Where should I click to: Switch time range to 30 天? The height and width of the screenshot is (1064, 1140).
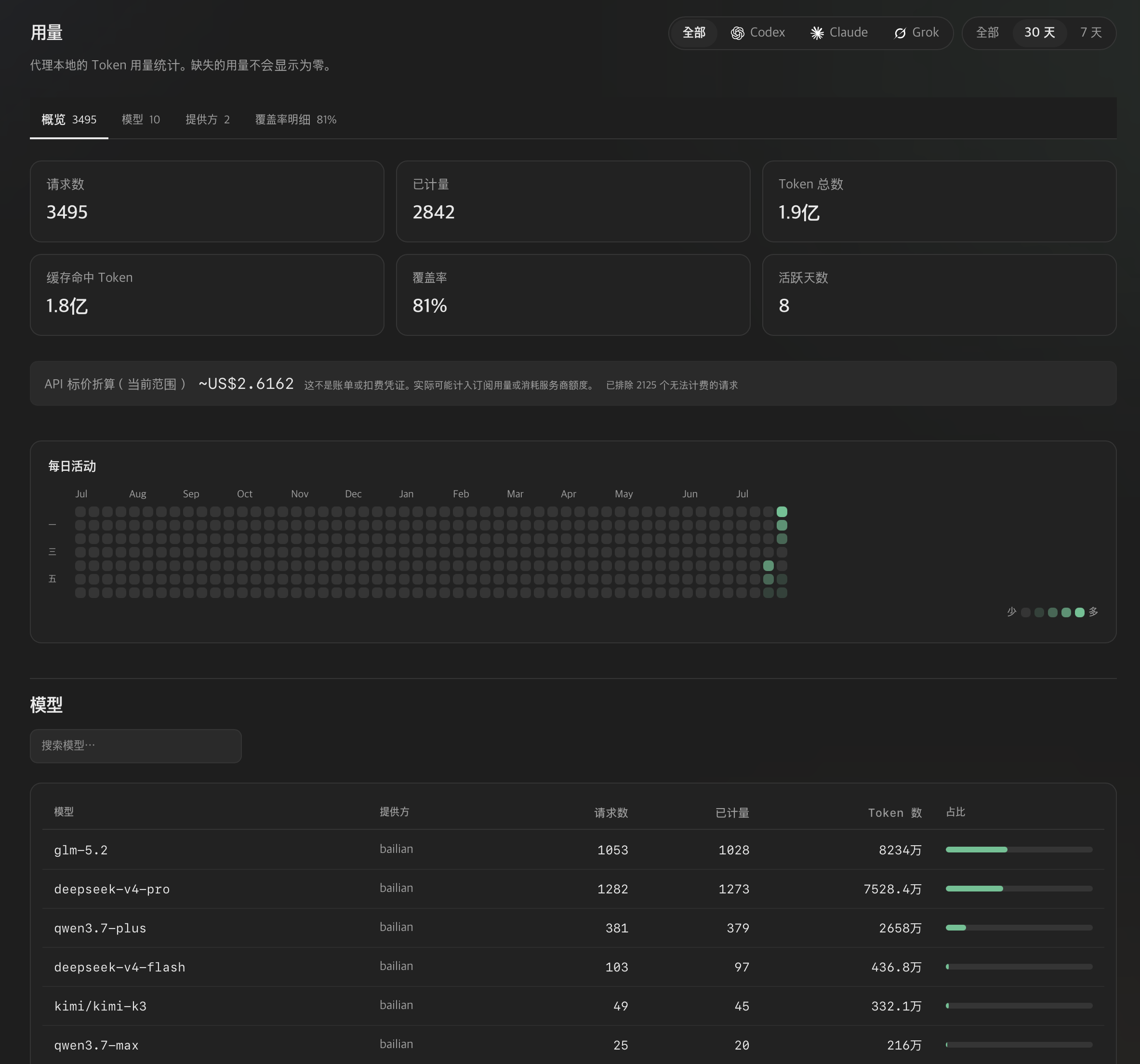pyautogui.click(x=1040, y=33)
